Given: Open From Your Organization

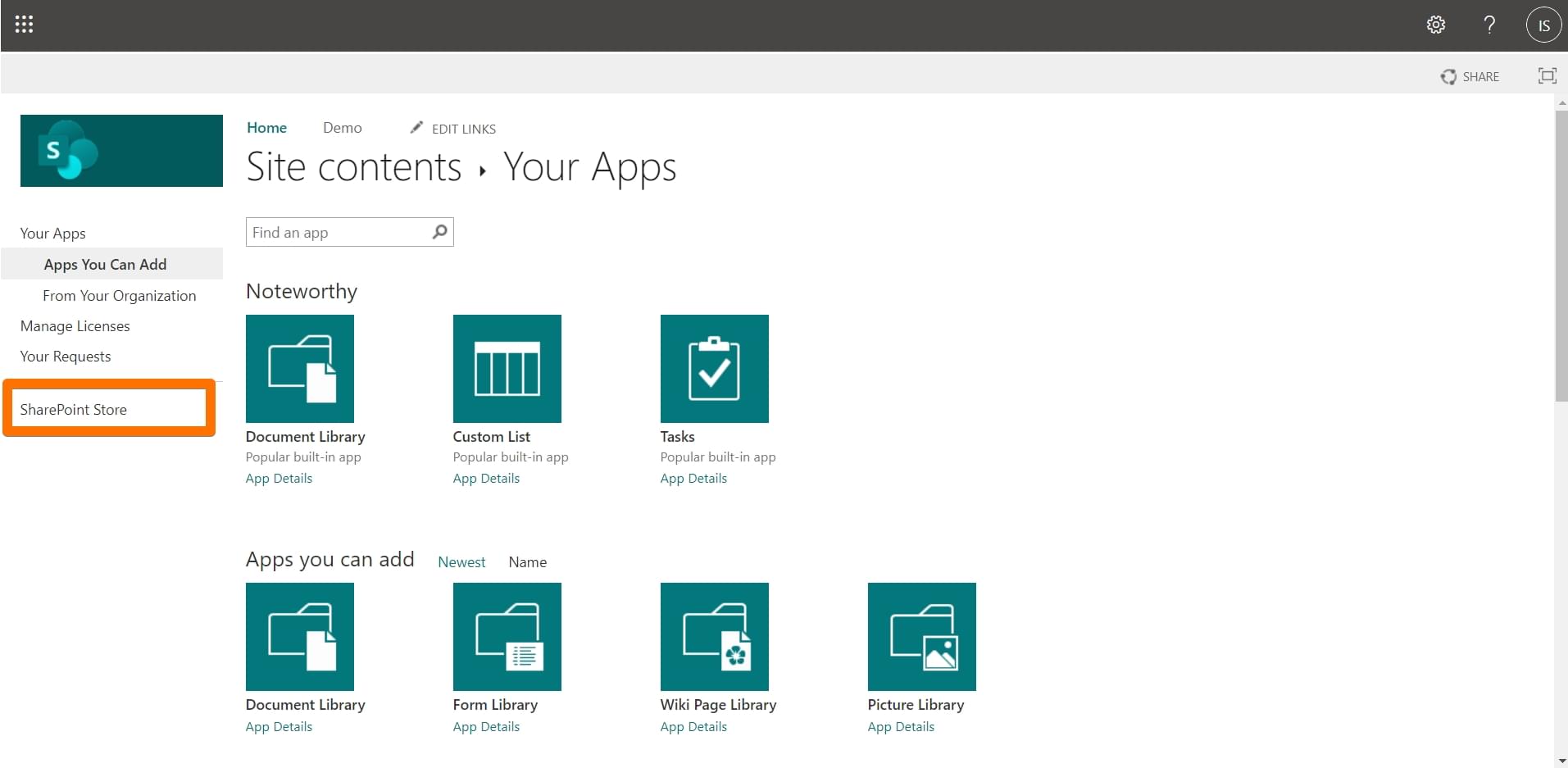Looking at the screenshot, I should 120,296.
